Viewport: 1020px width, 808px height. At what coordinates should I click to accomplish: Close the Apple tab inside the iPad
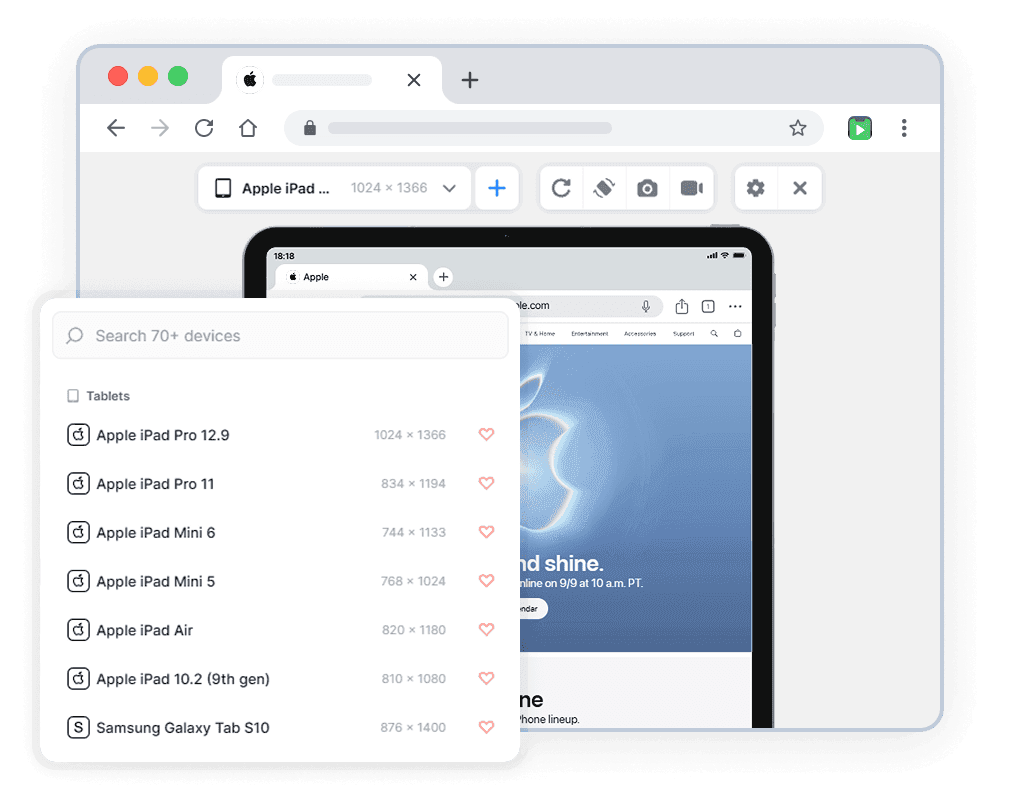pyautogui.click(x=413, y=277)
